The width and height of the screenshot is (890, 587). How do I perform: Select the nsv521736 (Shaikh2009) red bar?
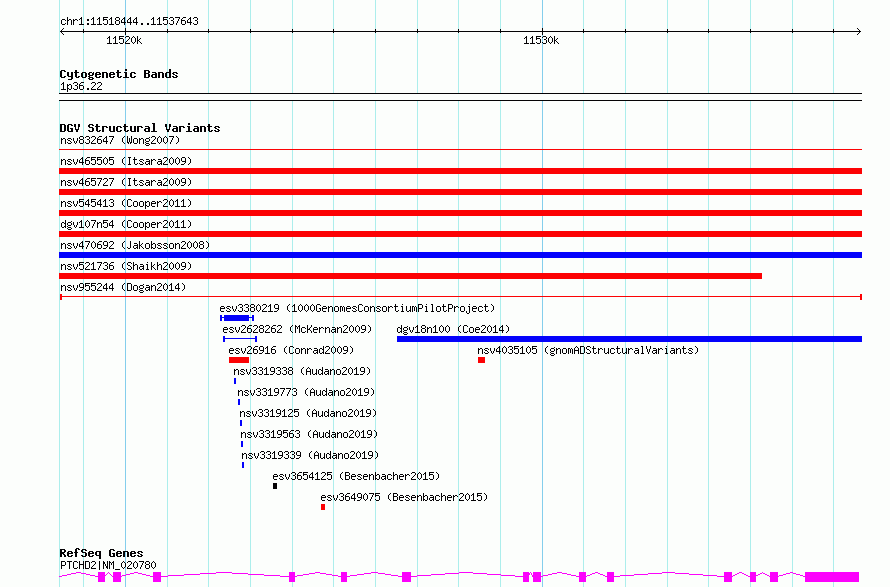pos(410,276)
